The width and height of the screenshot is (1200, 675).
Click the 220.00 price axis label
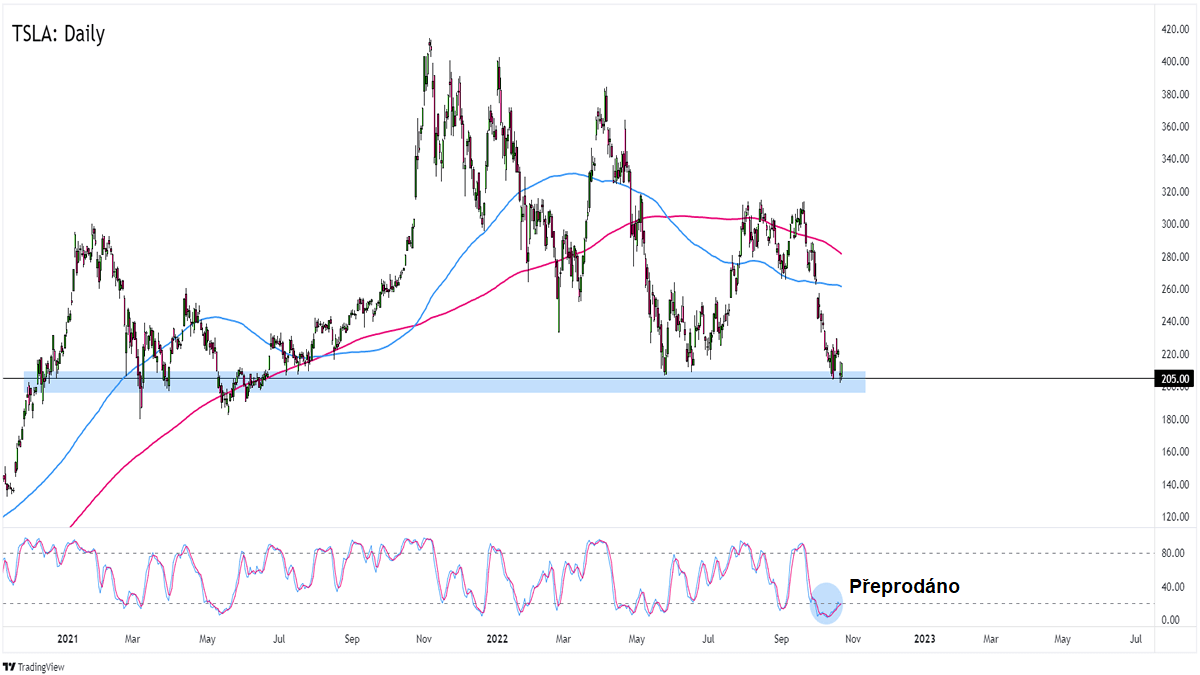click(1173, 354)
